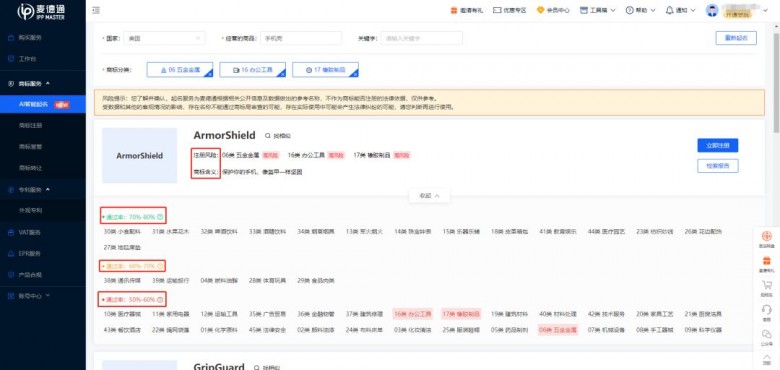Collapse the 商标服务 sidebar group

pos(47,84)
